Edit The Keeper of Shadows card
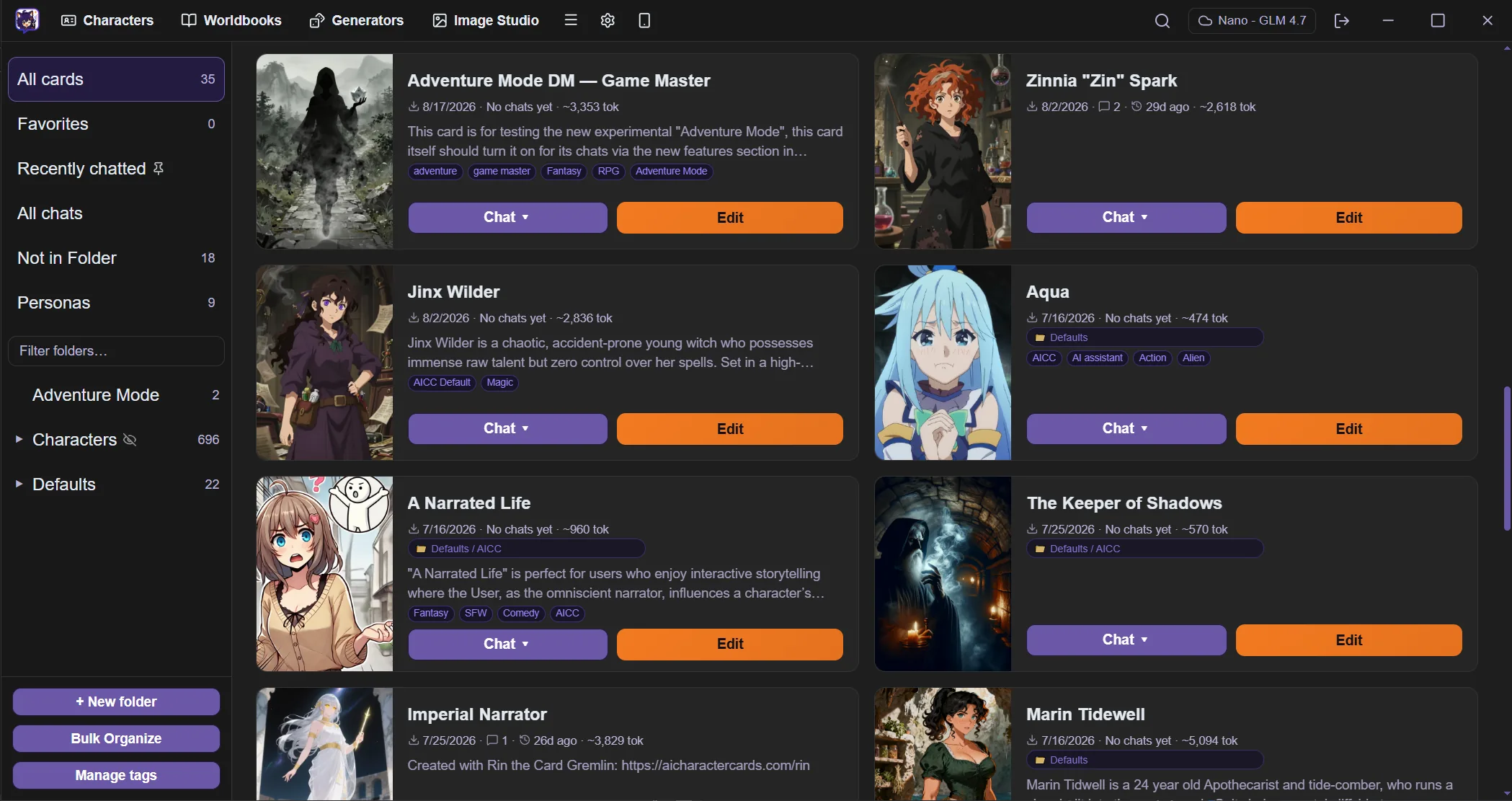 tap(1348, 640)
